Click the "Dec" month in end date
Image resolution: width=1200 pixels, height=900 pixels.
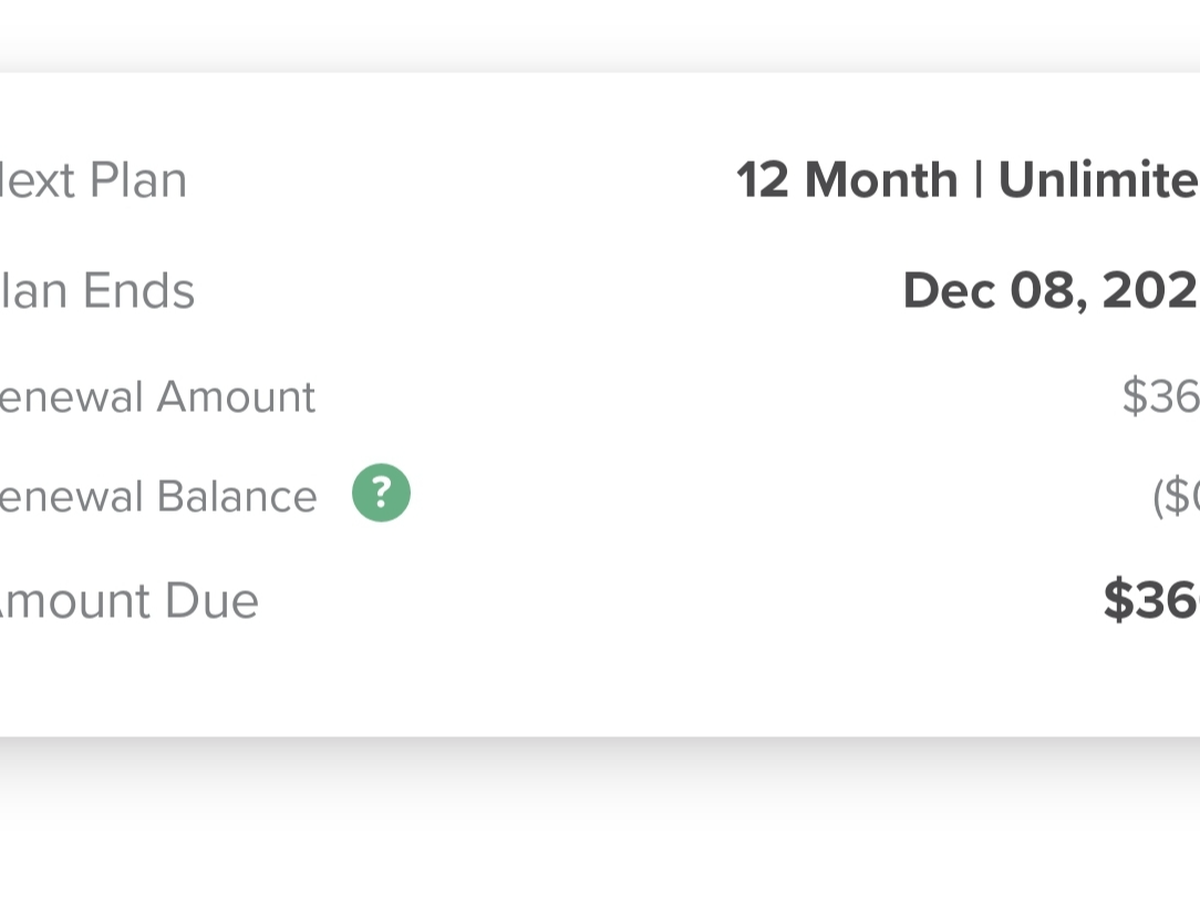(x=948, y=291)
